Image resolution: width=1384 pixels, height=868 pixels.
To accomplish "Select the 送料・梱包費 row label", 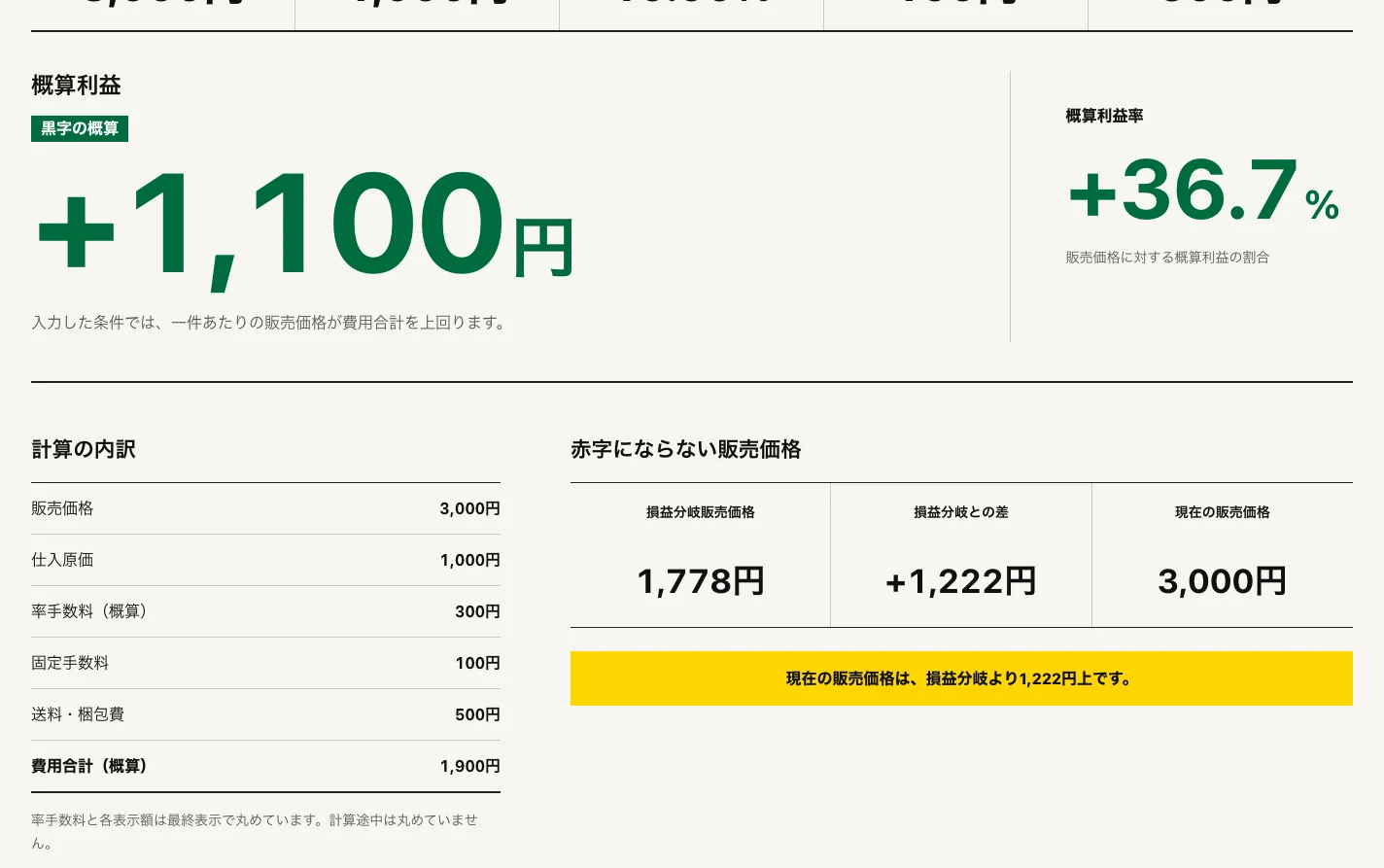I will coord(78,714).
